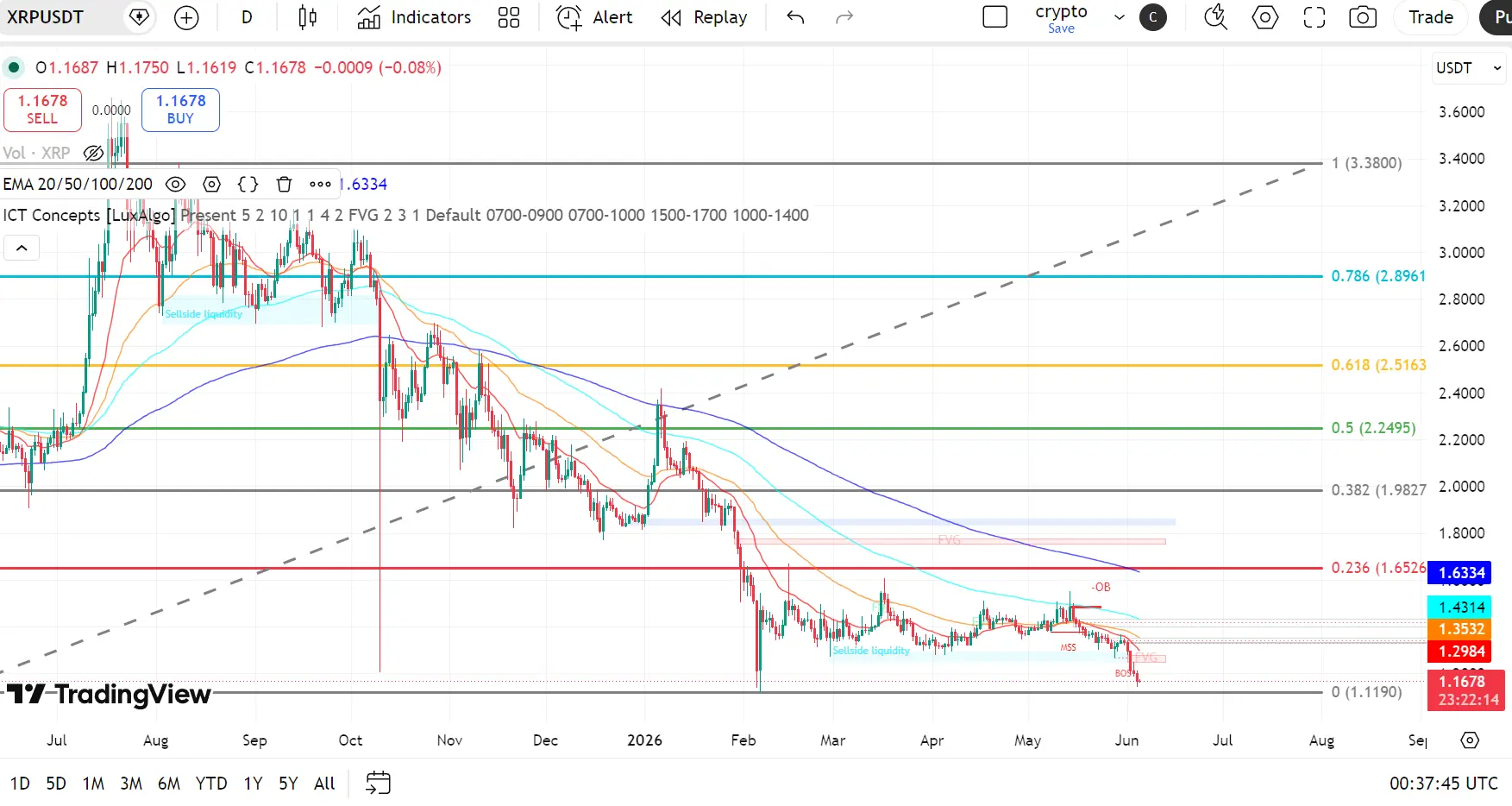Select the 6M time range
This screenshot has width=1512, height=806.
click(x=169, y=784)
